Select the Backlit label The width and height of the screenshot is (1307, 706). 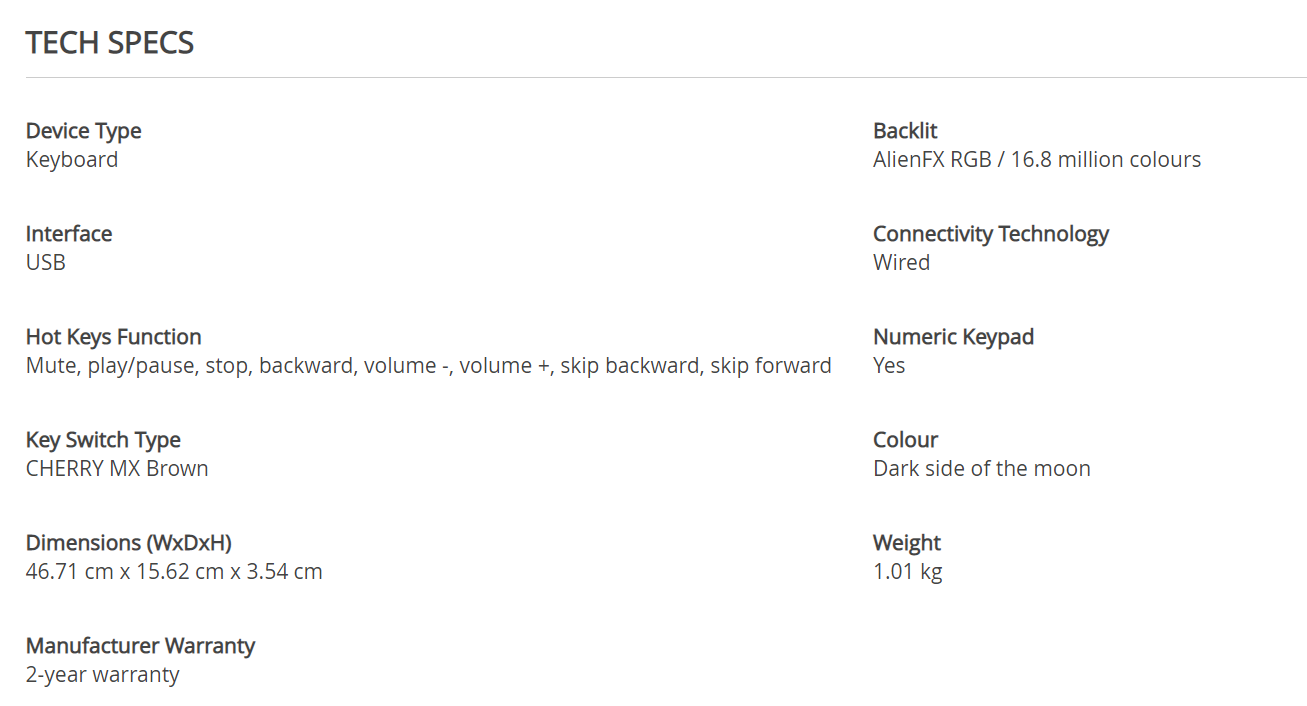[x=905, y=131]
